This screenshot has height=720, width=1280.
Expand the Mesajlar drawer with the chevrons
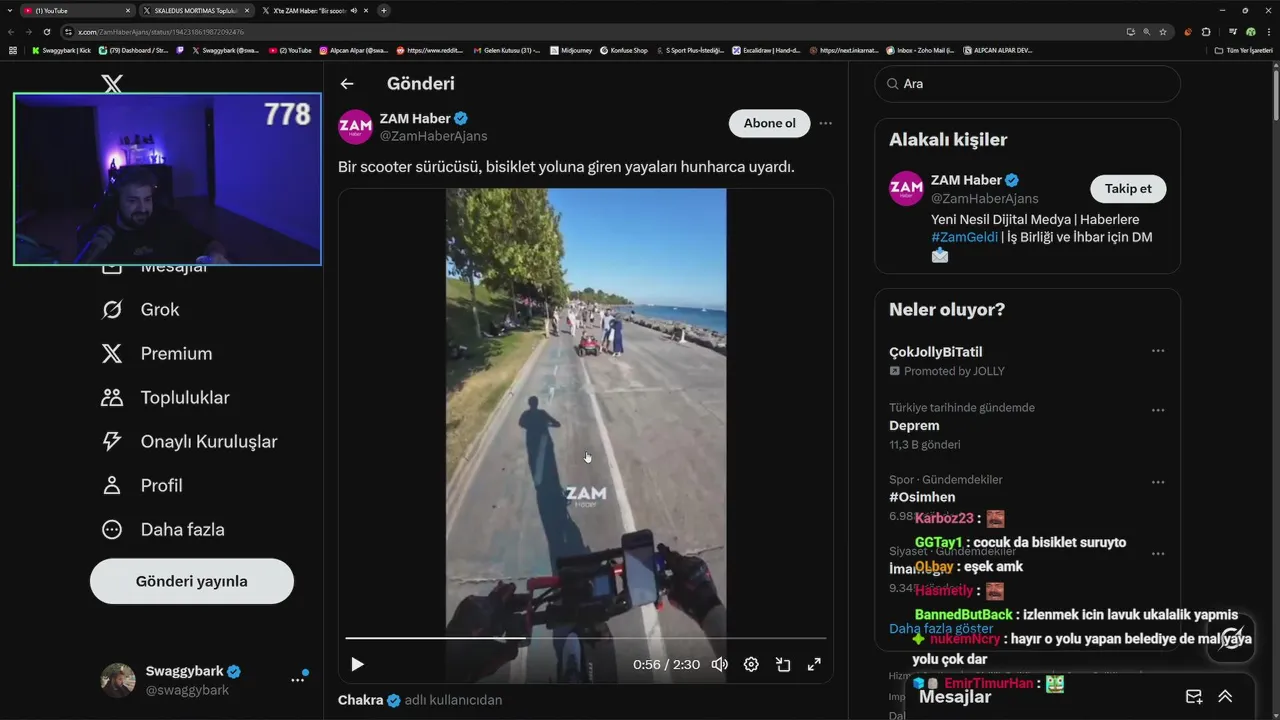(x=1225, y=697)
